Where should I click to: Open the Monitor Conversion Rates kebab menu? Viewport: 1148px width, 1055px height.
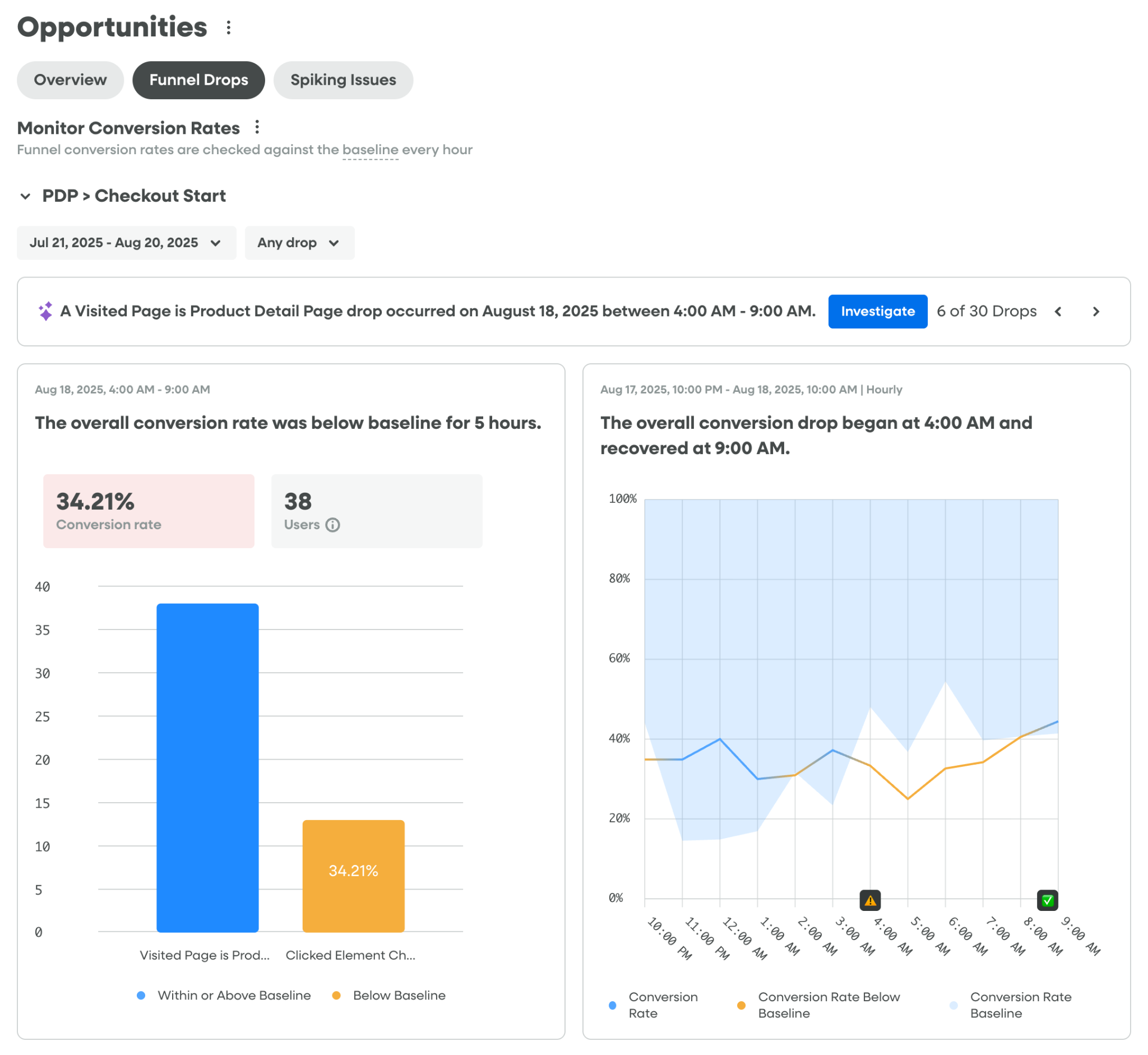coord(257,128)
